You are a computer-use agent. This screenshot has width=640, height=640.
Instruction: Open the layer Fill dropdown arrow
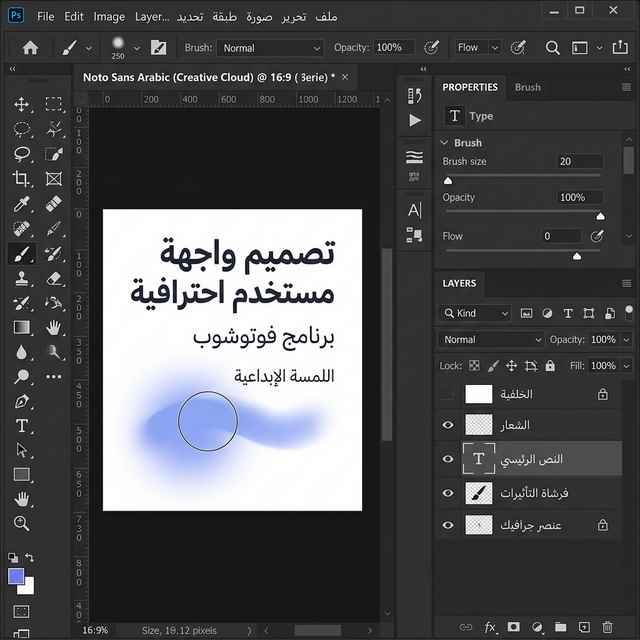(x=627, y=366)
